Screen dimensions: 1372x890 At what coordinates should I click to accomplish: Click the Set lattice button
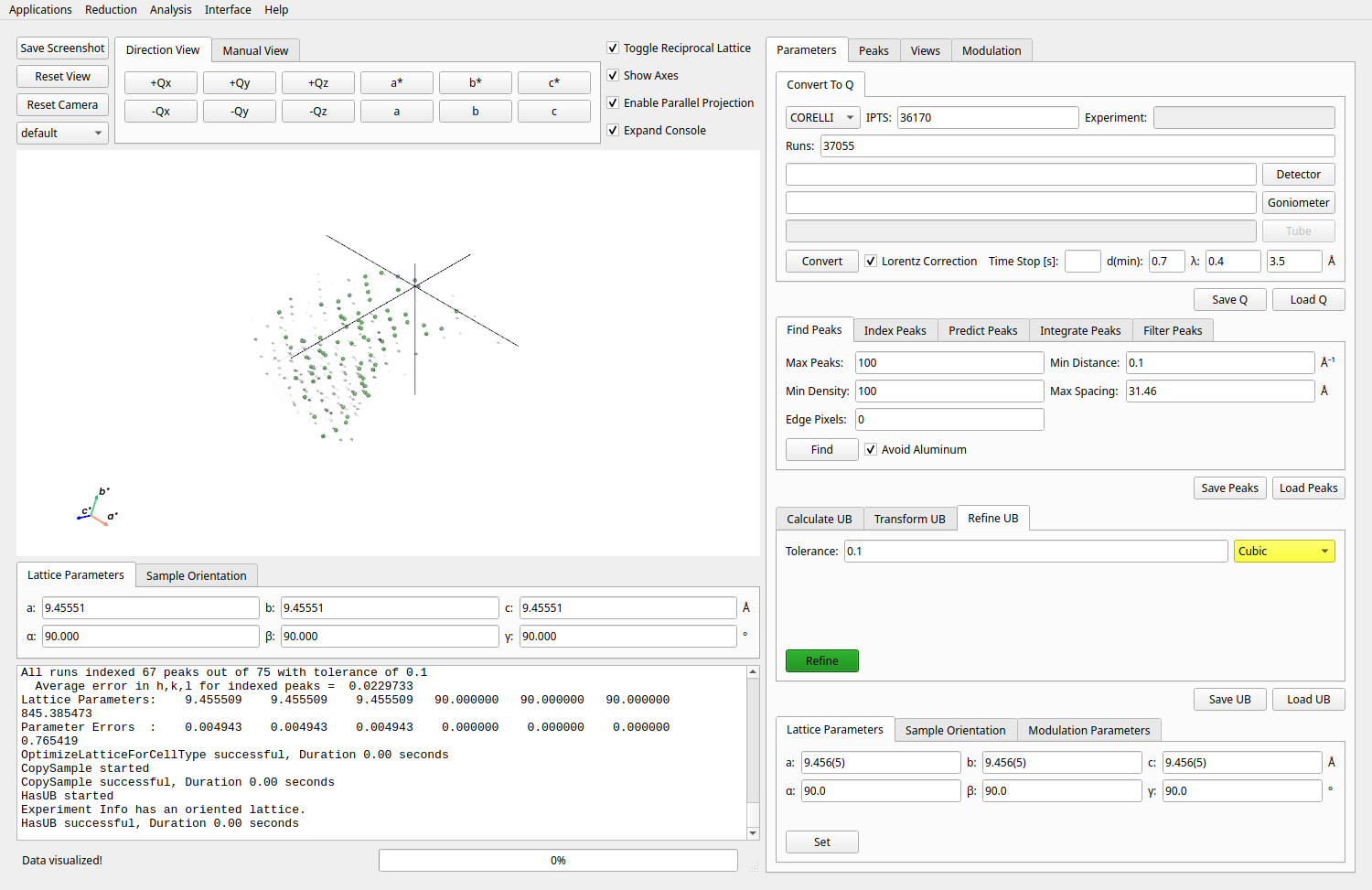point(822,842)
